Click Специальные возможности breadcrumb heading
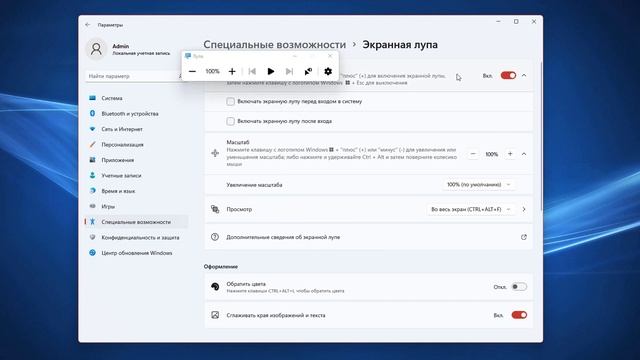The height and width of the screenshot is (360, 640). [275, 44]
